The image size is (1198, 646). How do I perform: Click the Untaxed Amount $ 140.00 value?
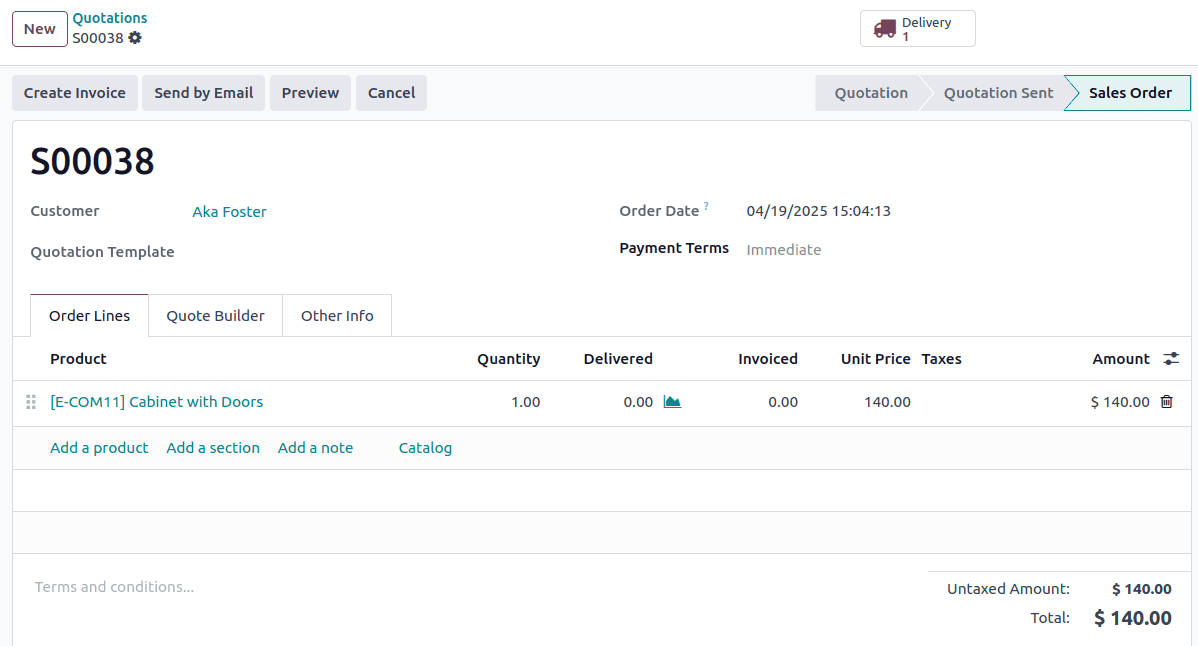click(x=1141, y=589)
